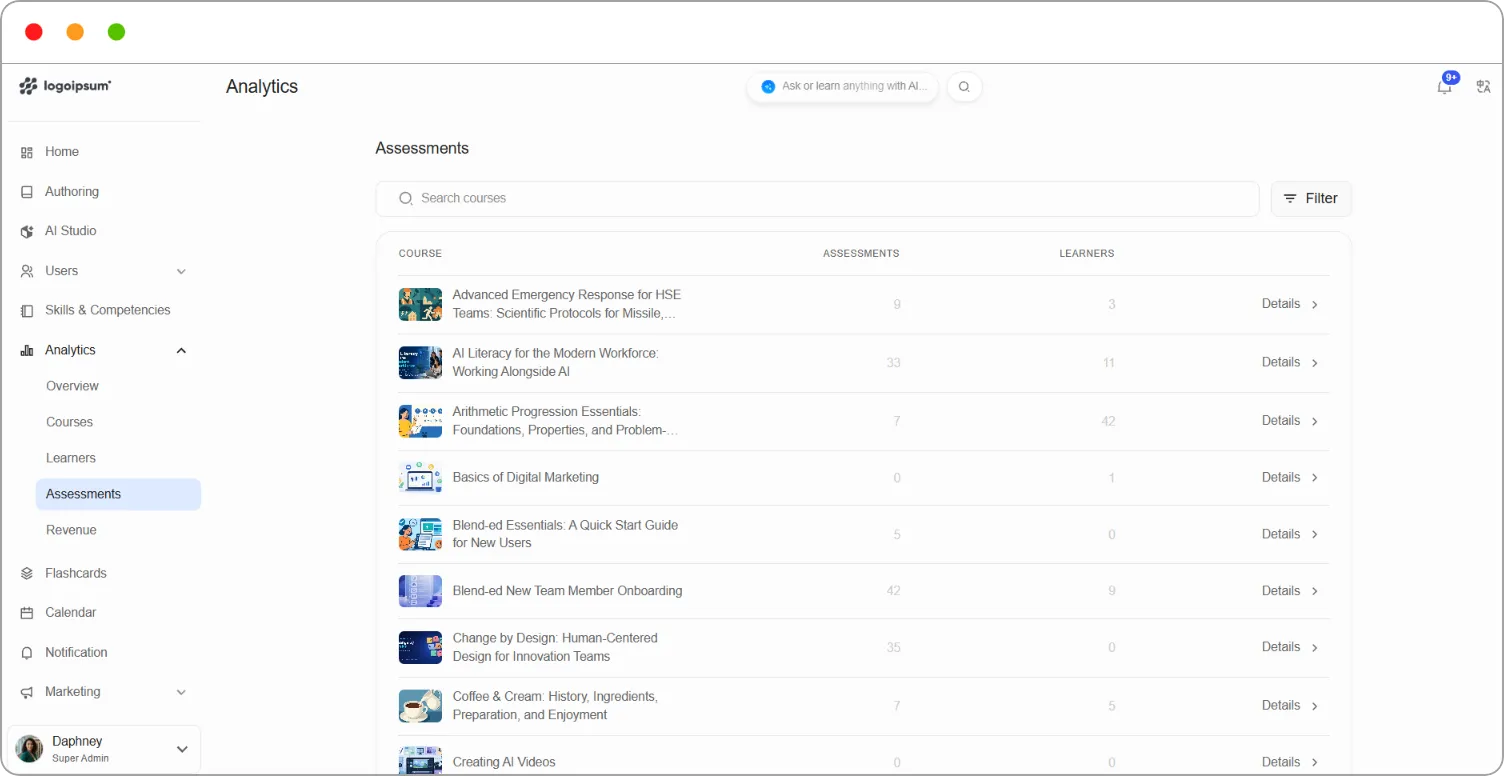This screenshot has width=1504, height=776.
Task: Click the Calendar icon in sidebar
Action: (27, 612)
